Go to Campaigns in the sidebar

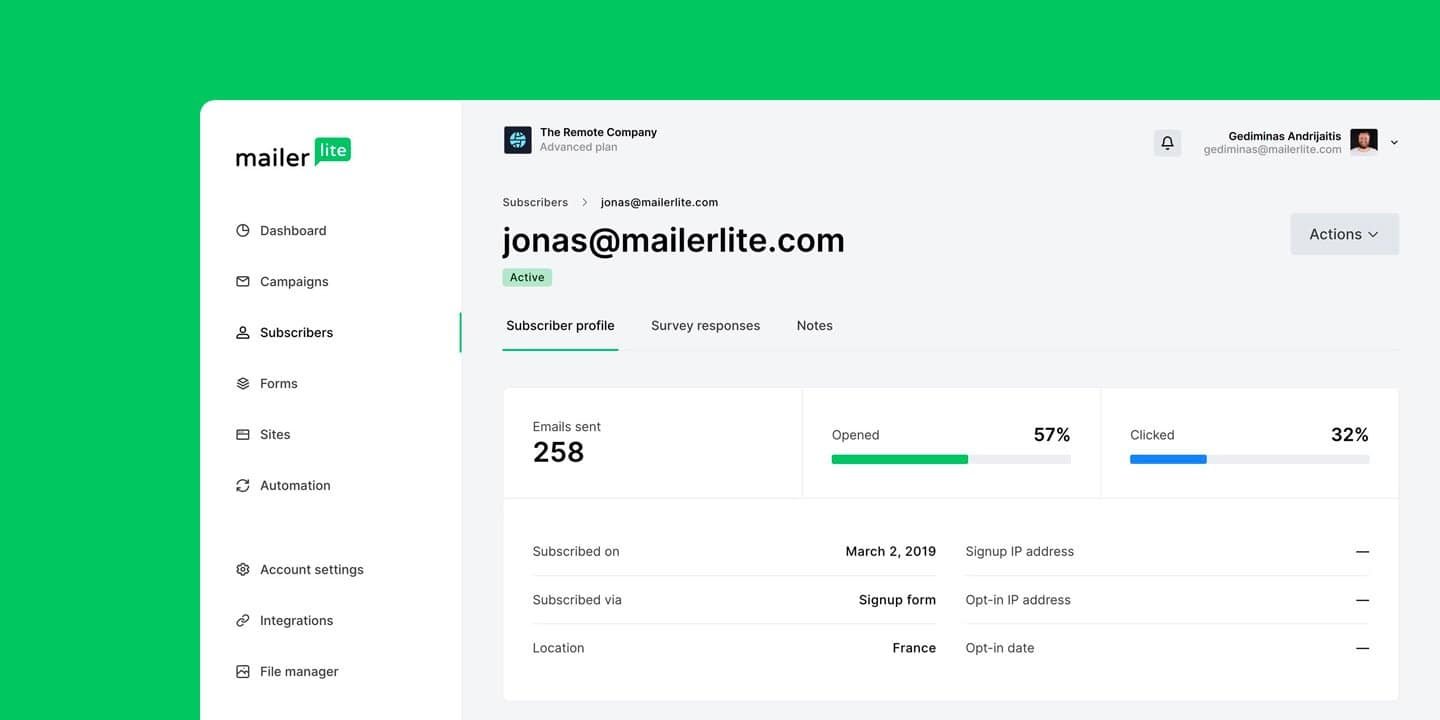(294, 281)
